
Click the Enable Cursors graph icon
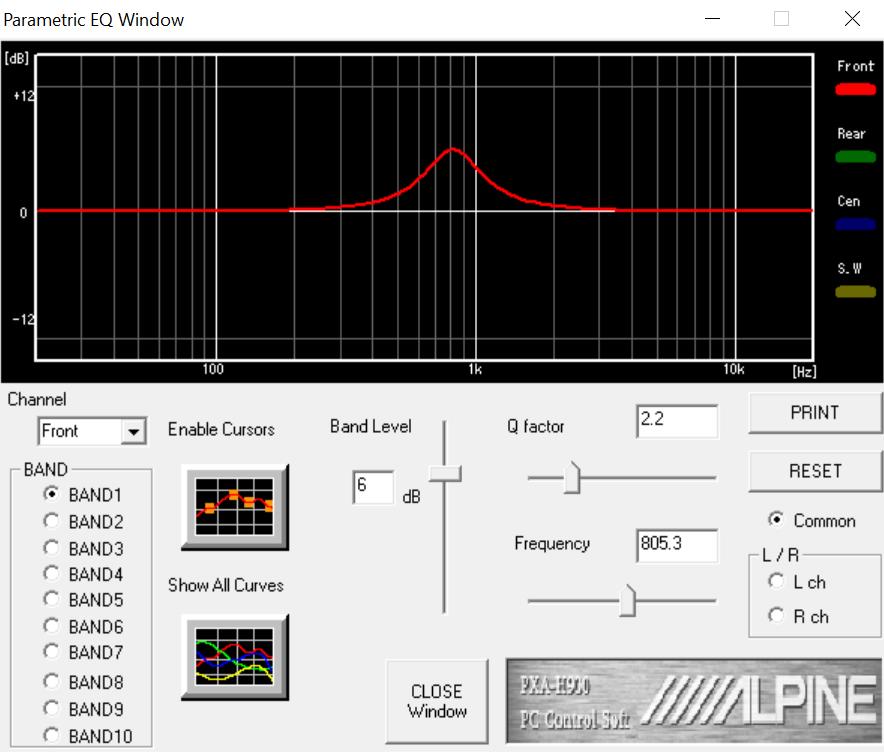tap(235, 507)
